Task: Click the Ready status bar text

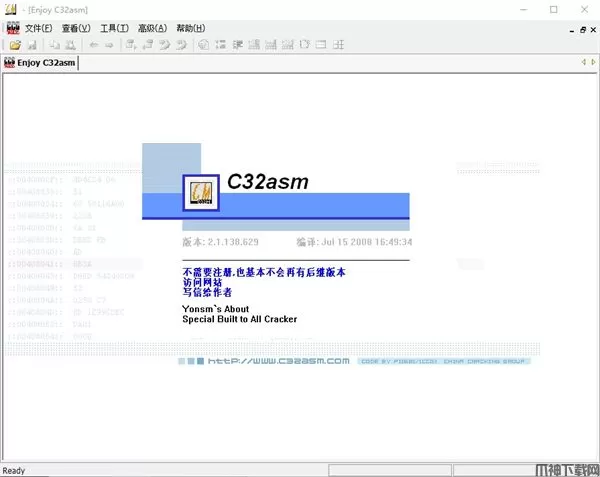Action: click(x=14, y=470)
